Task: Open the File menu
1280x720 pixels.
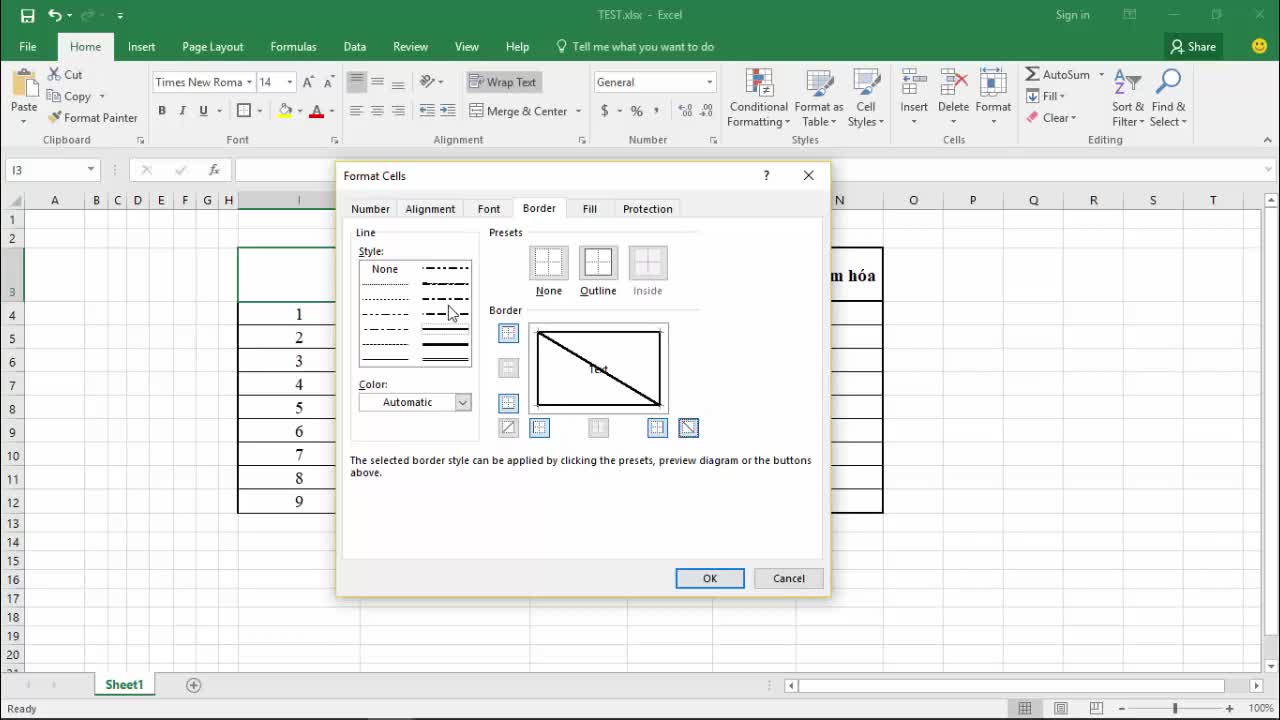Action: point(28,47)
